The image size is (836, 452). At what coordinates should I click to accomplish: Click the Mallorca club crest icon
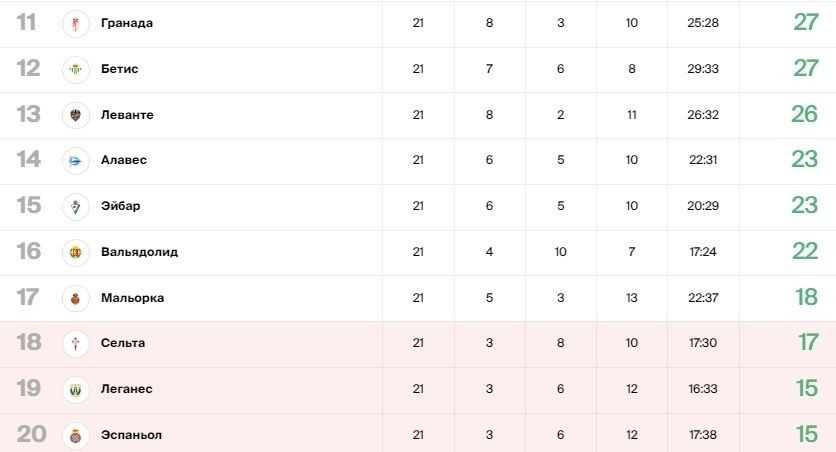(x=75, y=298)
